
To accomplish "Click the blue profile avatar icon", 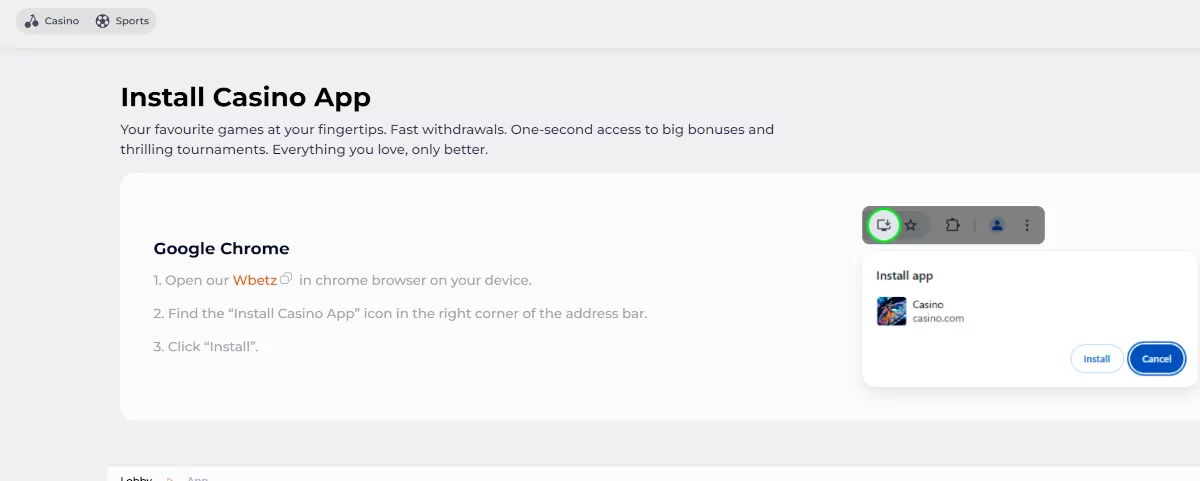I will click(x=997, y=225).
